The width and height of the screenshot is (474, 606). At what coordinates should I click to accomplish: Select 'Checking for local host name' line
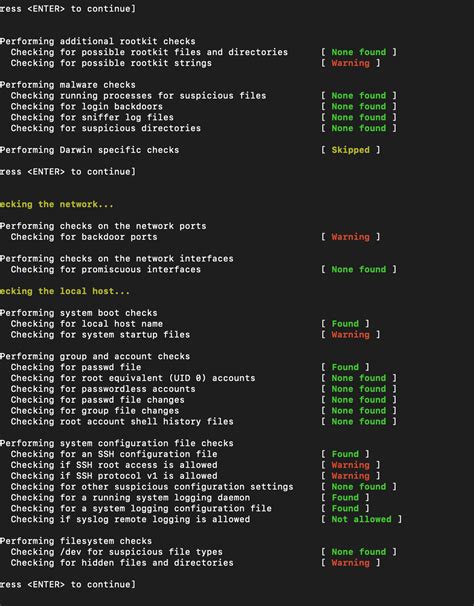pyautogui.click(x=87, y=323)
